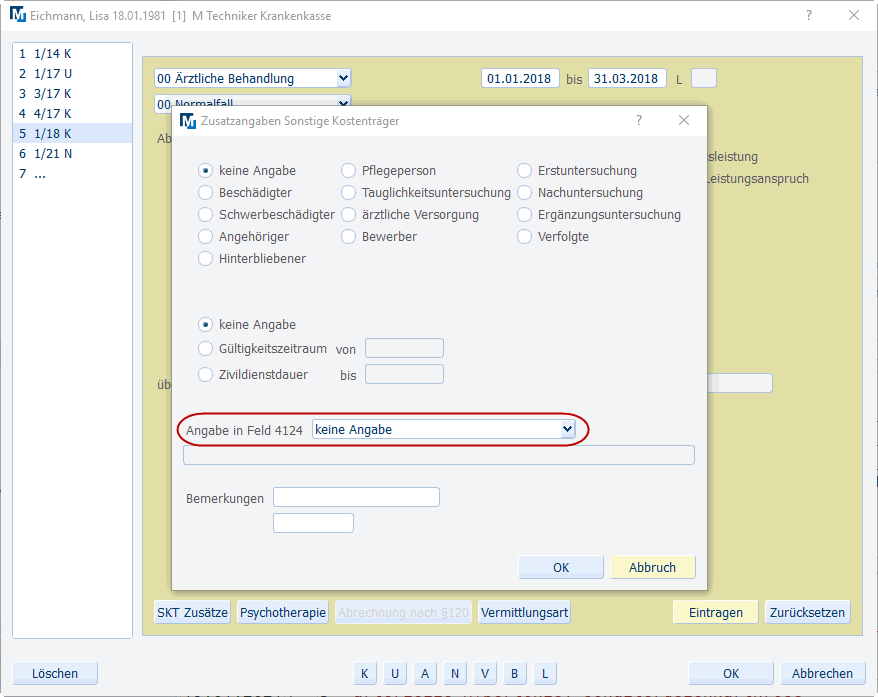Close the Eichmann, Lisa main window

tap(853, 15)
